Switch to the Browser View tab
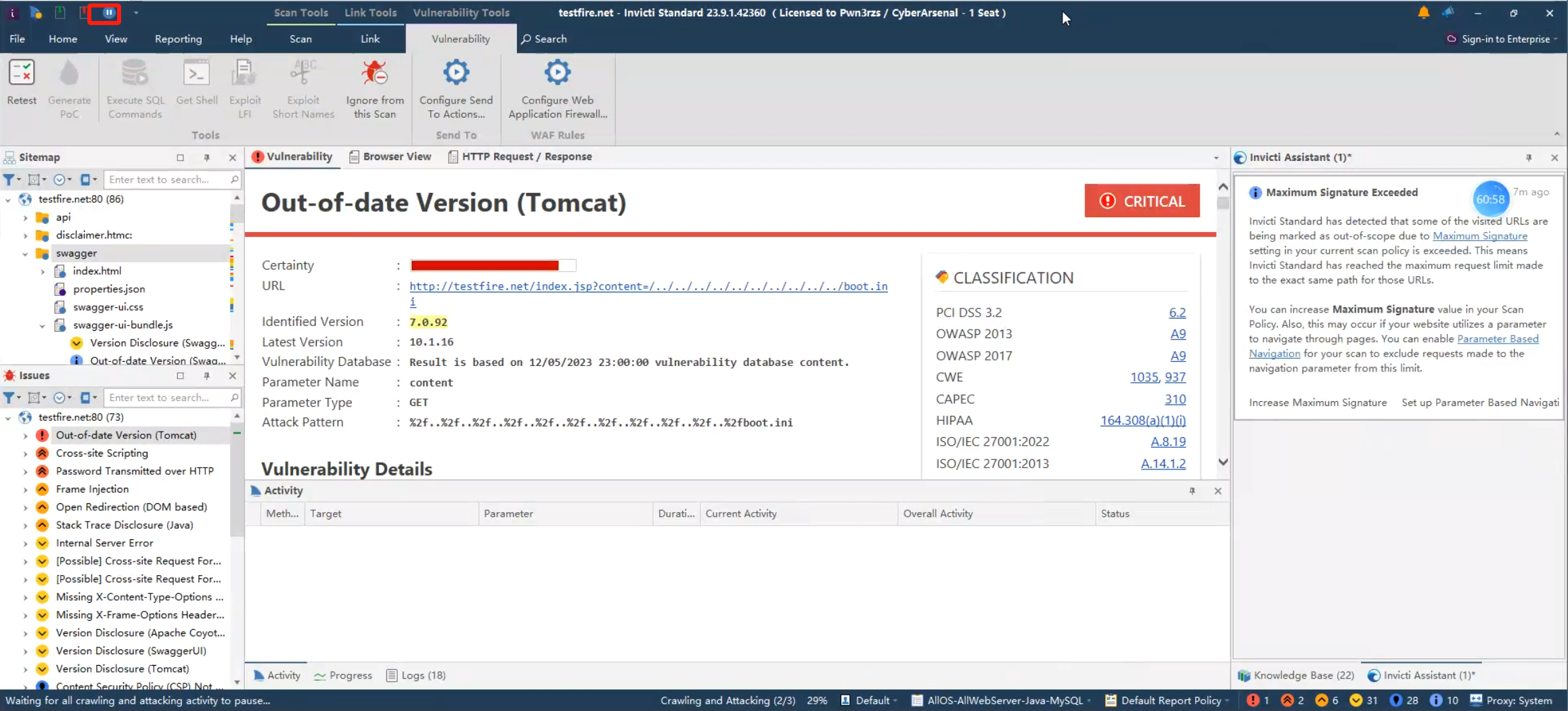 click(x=390, y=156)
